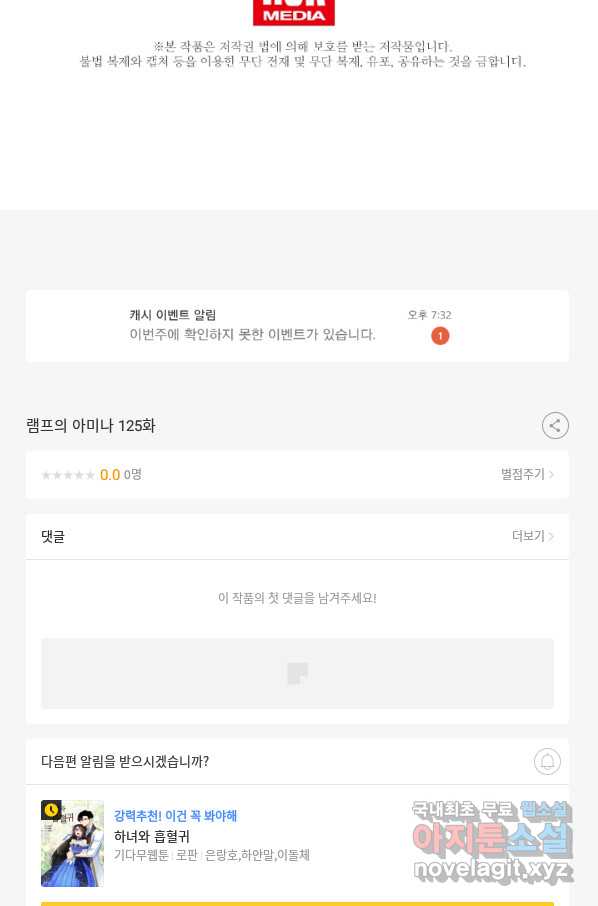Click the chevron next to 별점주기
The height and width of the screenshot is (906, 598).
[x=551, y=474]
